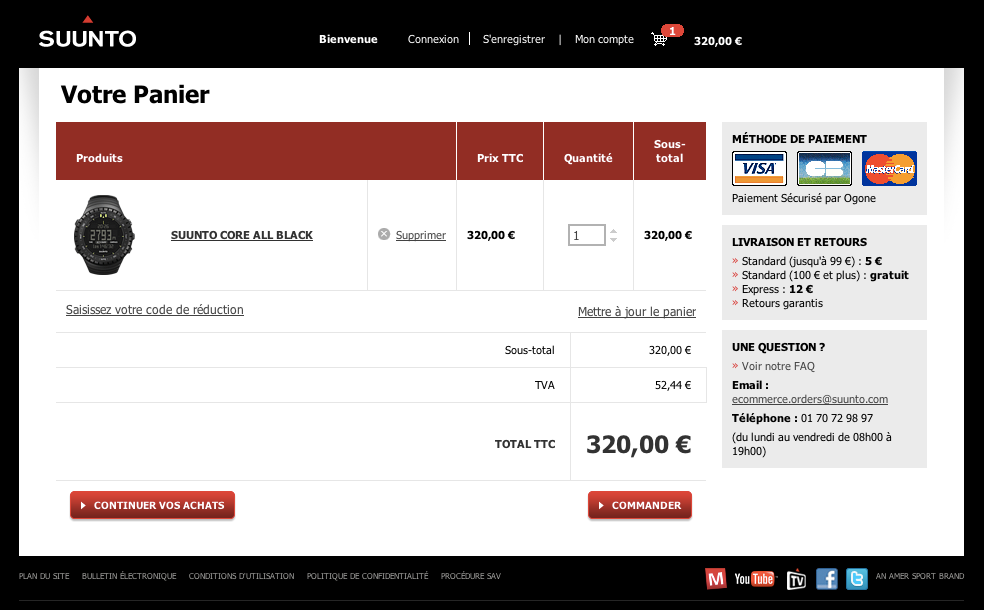Click the Bienvenue text in header
The width and height of the screenshot is (984, 610).
pos(348,39)
